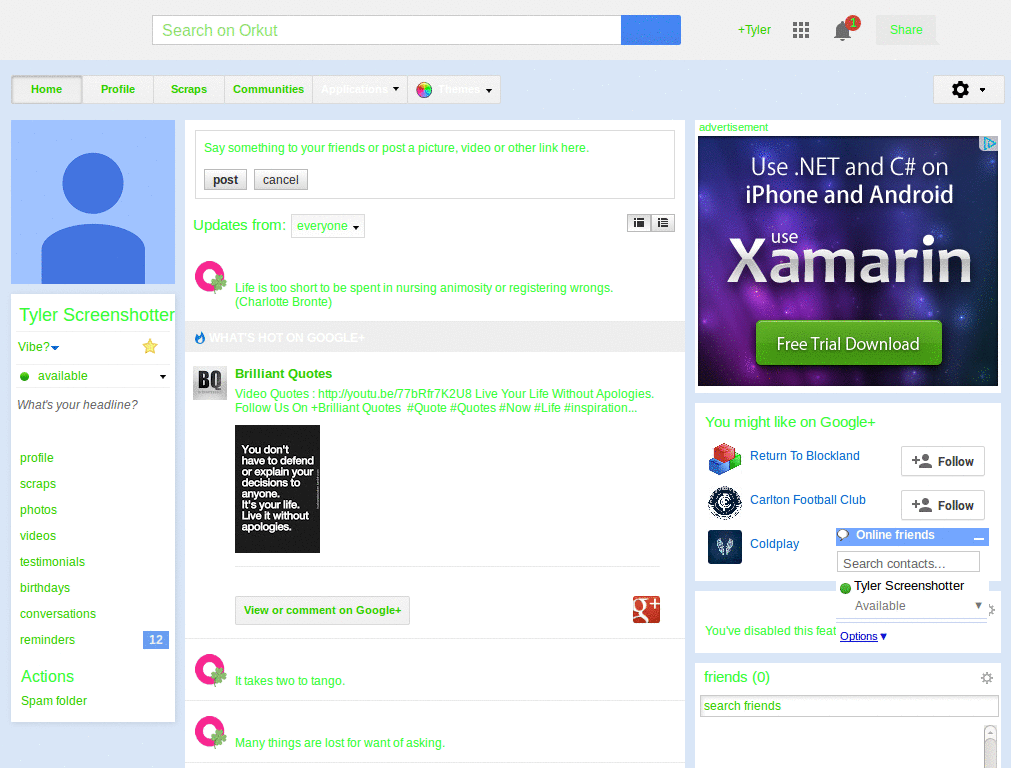Screen dimensions: 1024x768
Task: Click the Search contacts field
Action: tap(908, 563)
